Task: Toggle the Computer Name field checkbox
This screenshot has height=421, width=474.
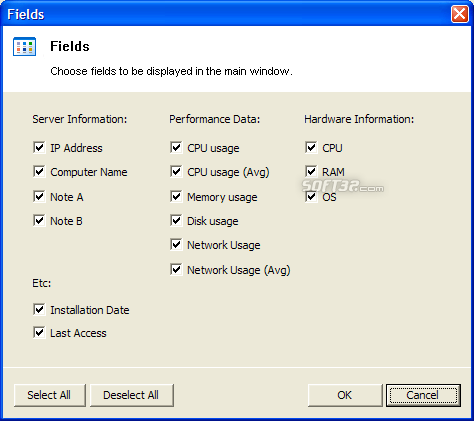Action: [39, 172]
